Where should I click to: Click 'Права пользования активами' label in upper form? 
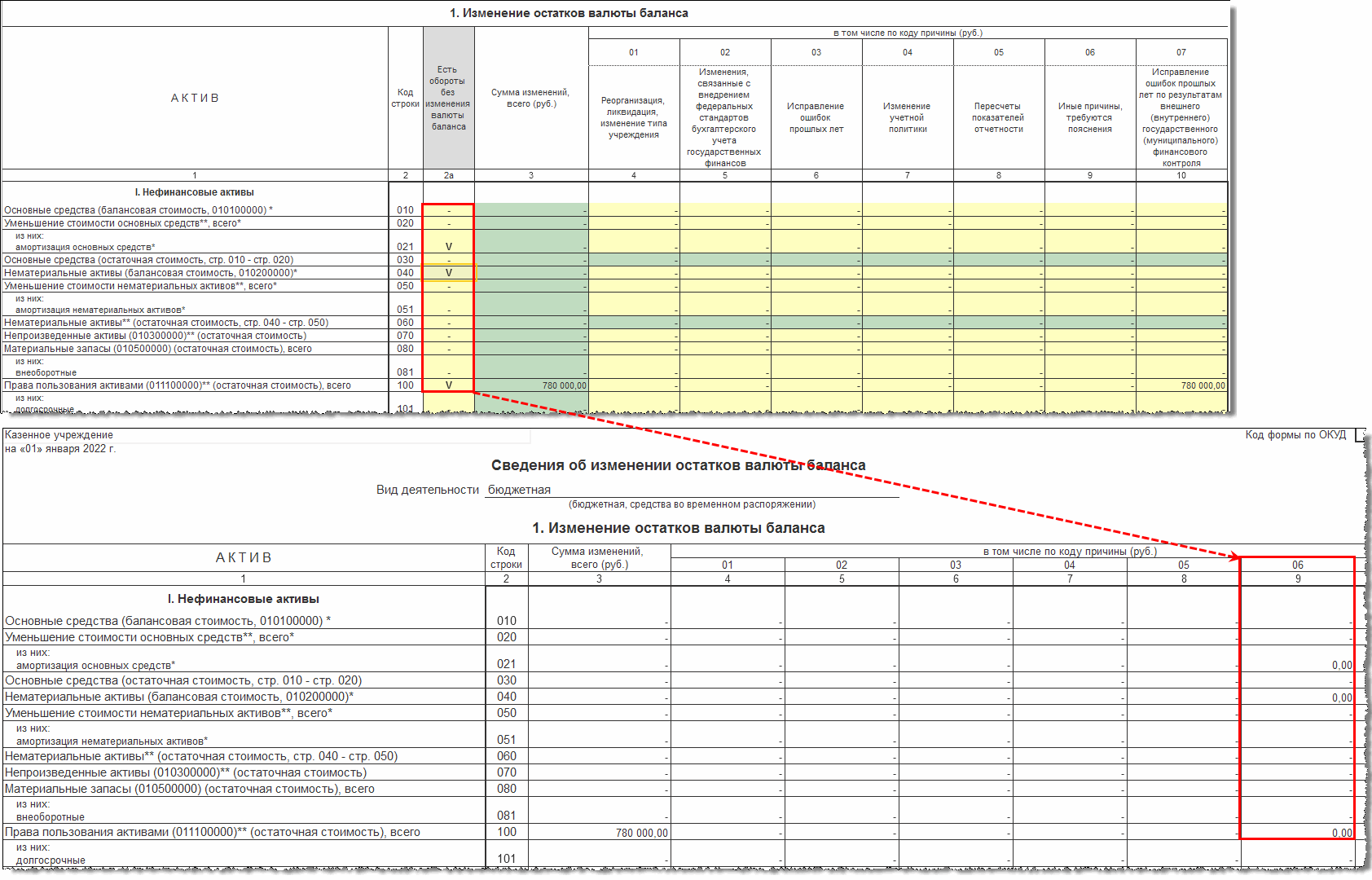pyautogui.click(x=178, y=385)
